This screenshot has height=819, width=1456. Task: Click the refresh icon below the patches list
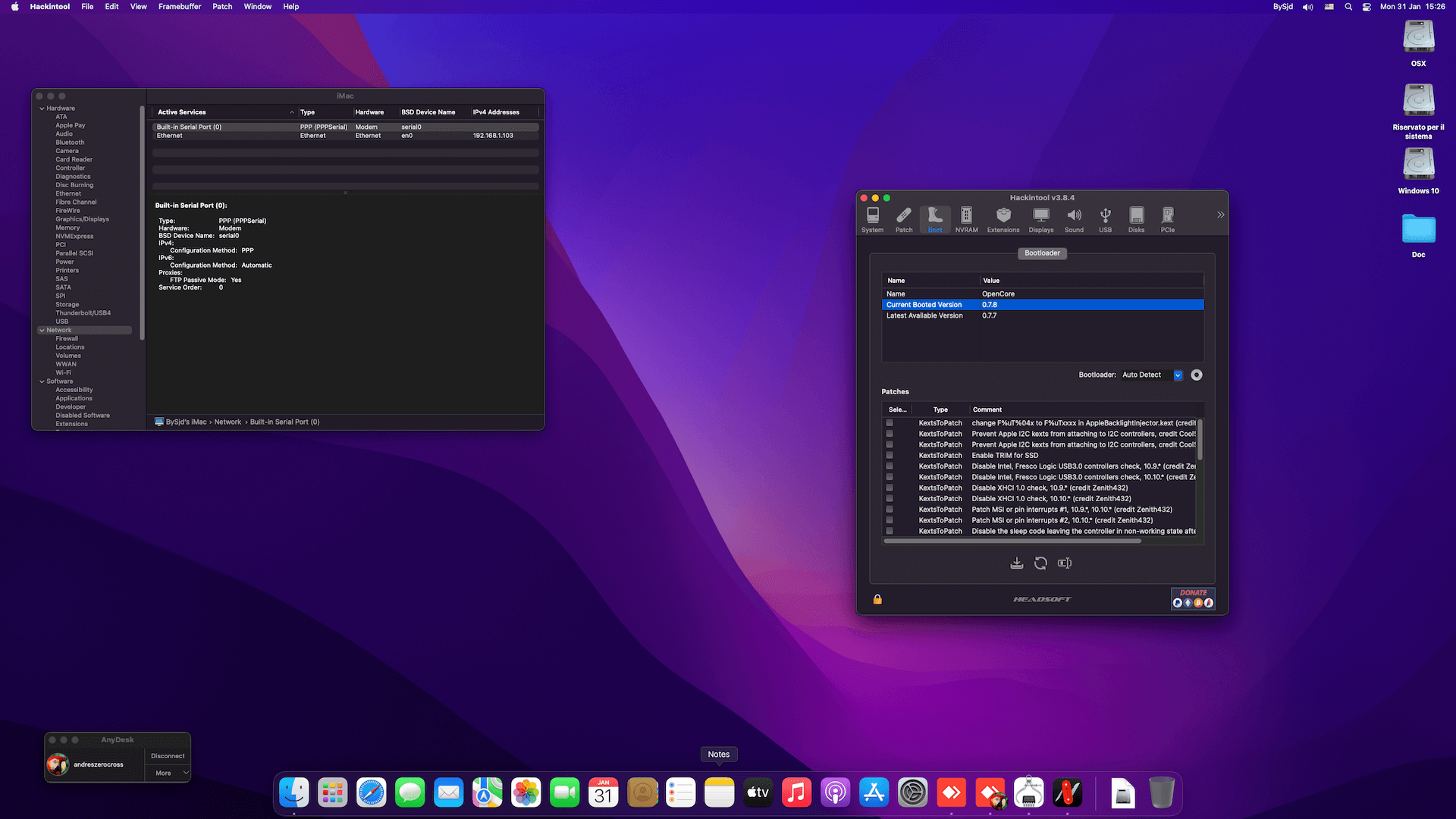coord(1040,563)
